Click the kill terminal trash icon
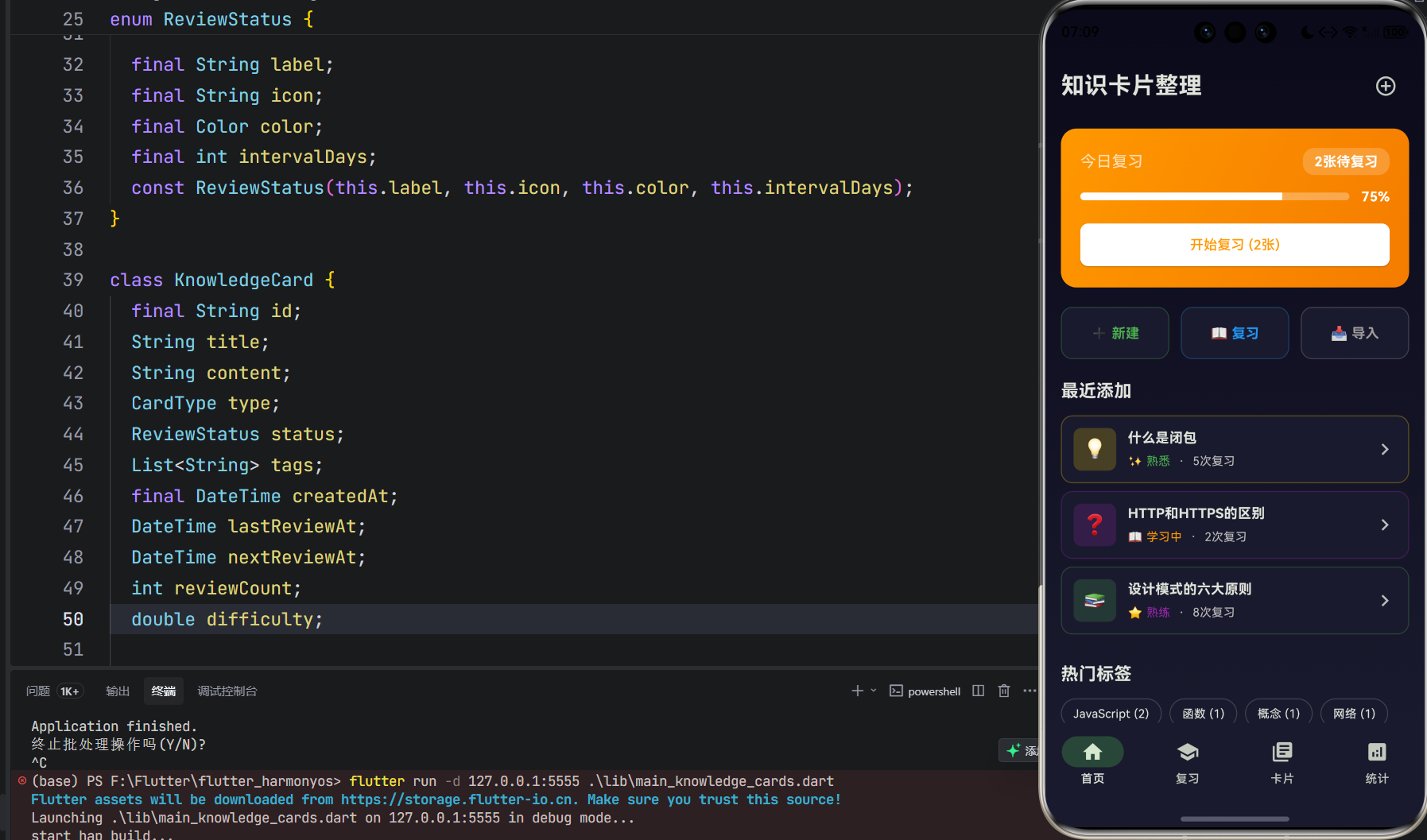1427x840 pixels. click(x=1004, y=691)
